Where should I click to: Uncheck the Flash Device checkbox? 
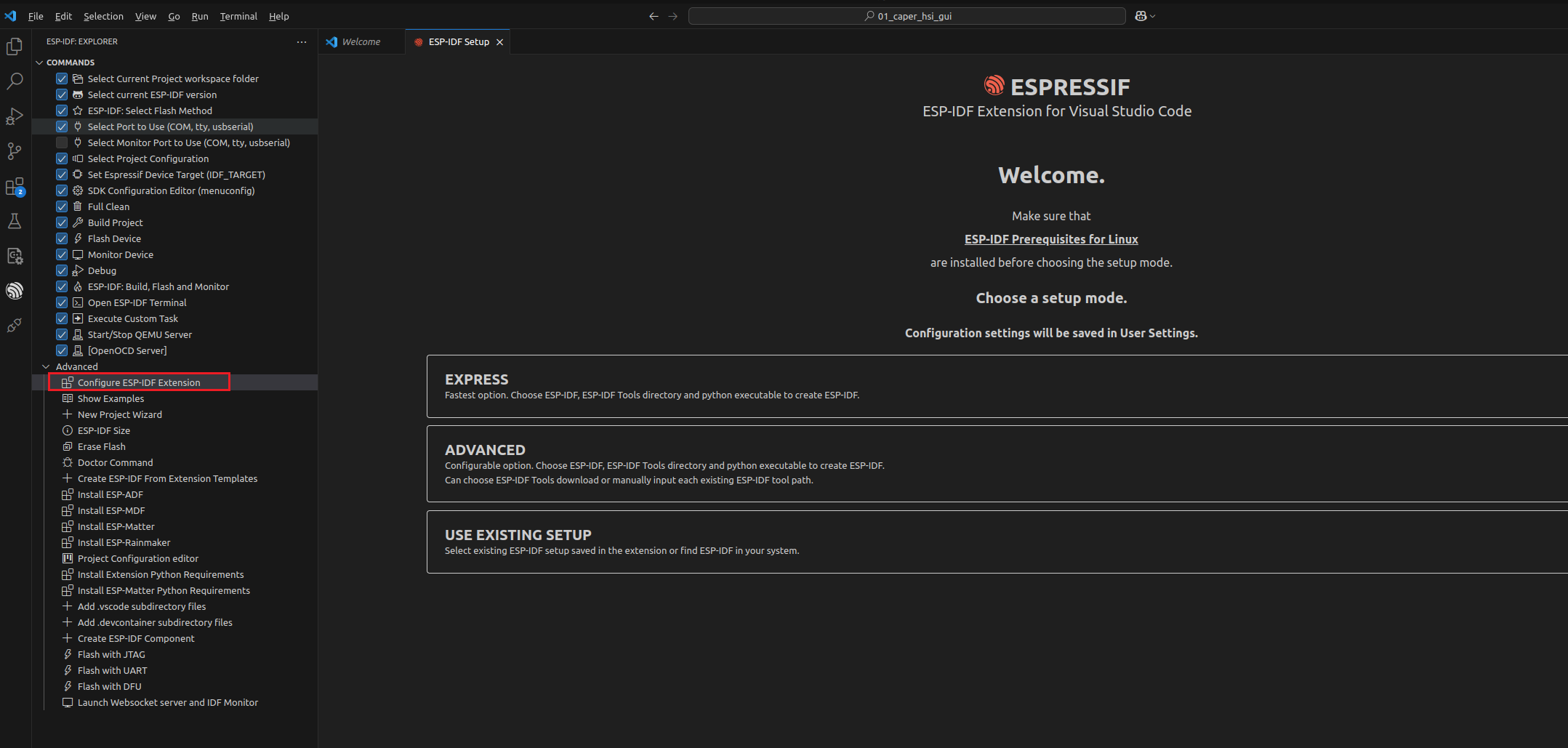click(x=62, y=238)
